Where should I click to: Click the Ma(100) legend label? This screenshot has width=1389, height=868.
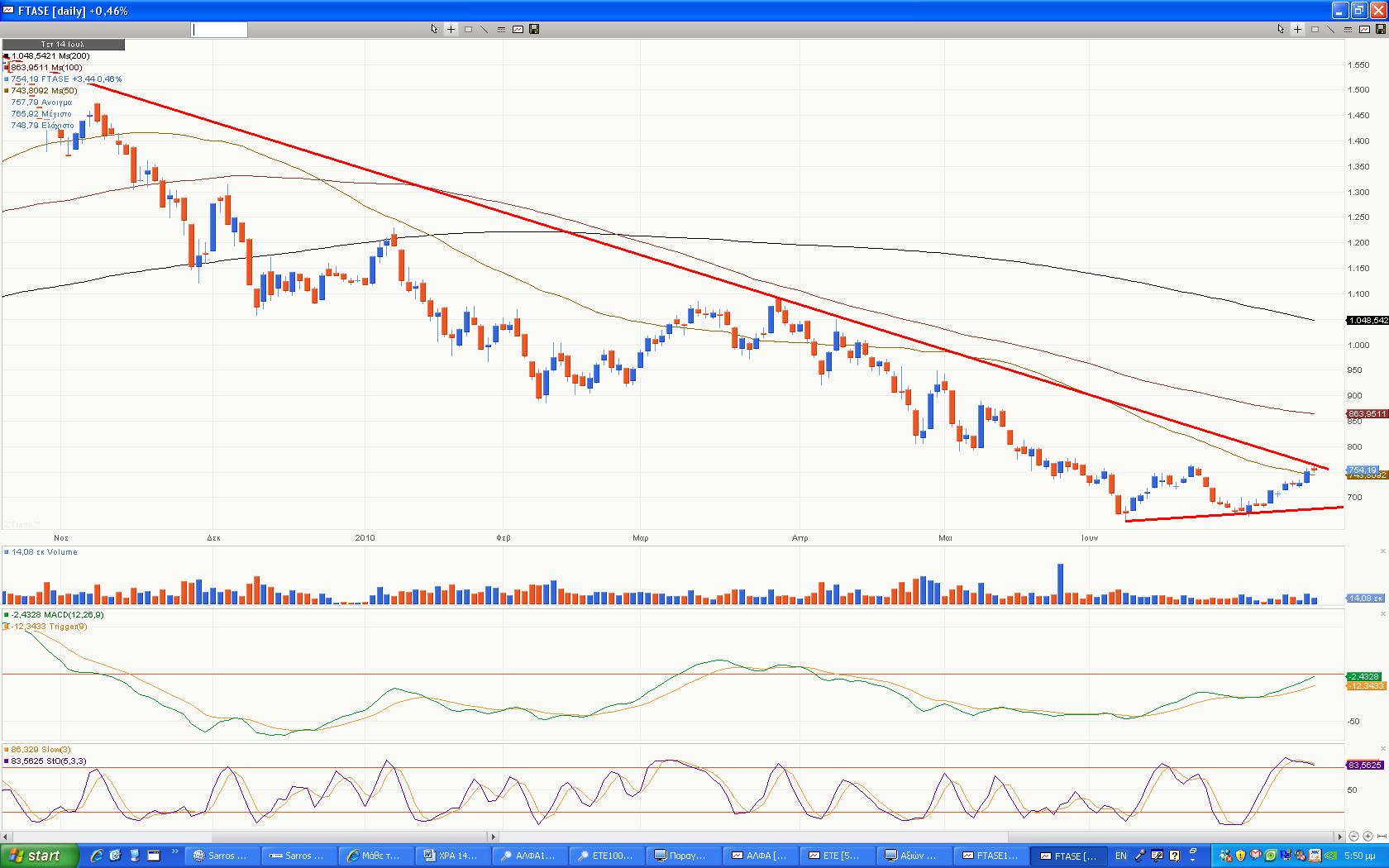pos(46,68)
